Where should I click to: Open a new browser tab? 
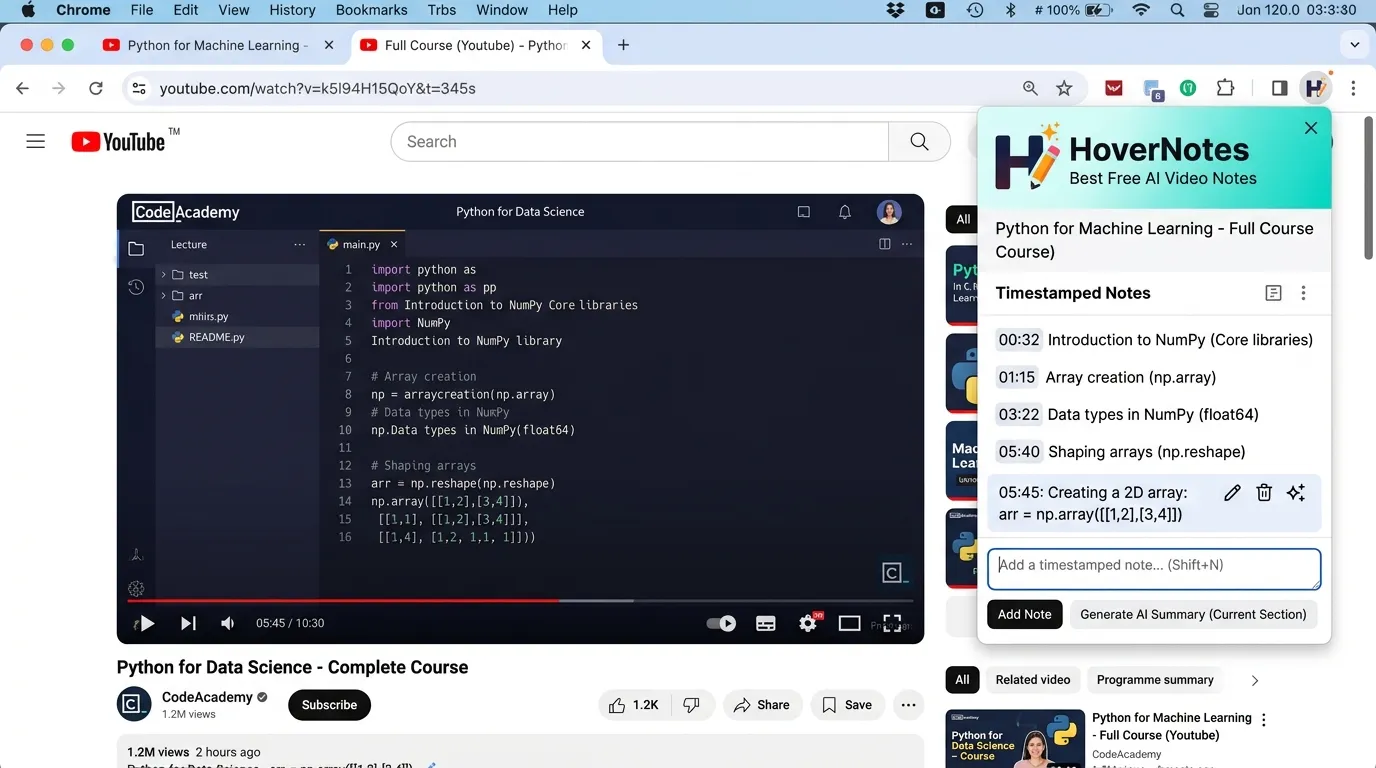click(x=623, y=45)
